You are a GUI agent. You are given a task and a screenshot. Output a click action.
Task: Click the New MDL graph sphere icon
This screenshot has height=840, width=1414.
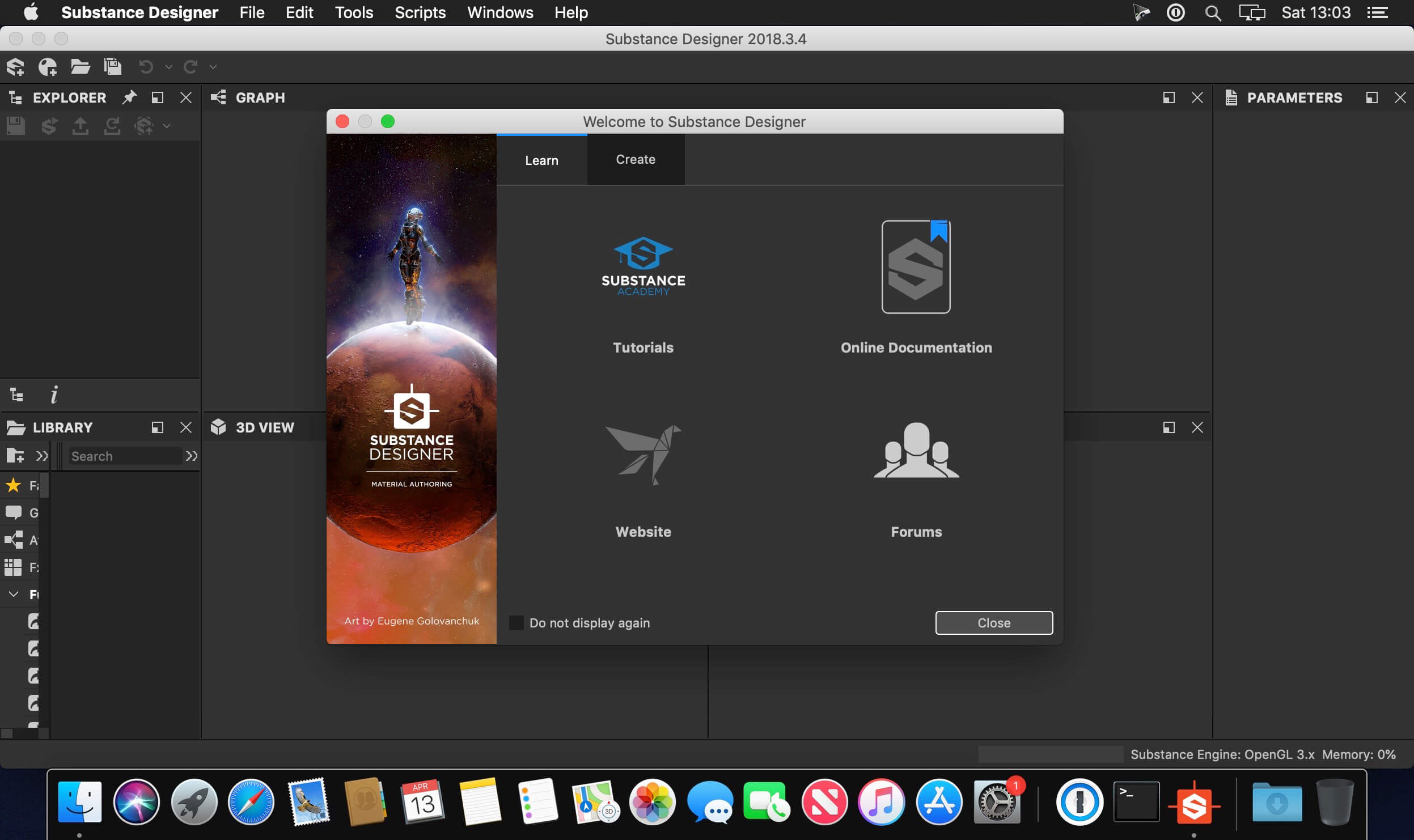[x=48, y=67]
